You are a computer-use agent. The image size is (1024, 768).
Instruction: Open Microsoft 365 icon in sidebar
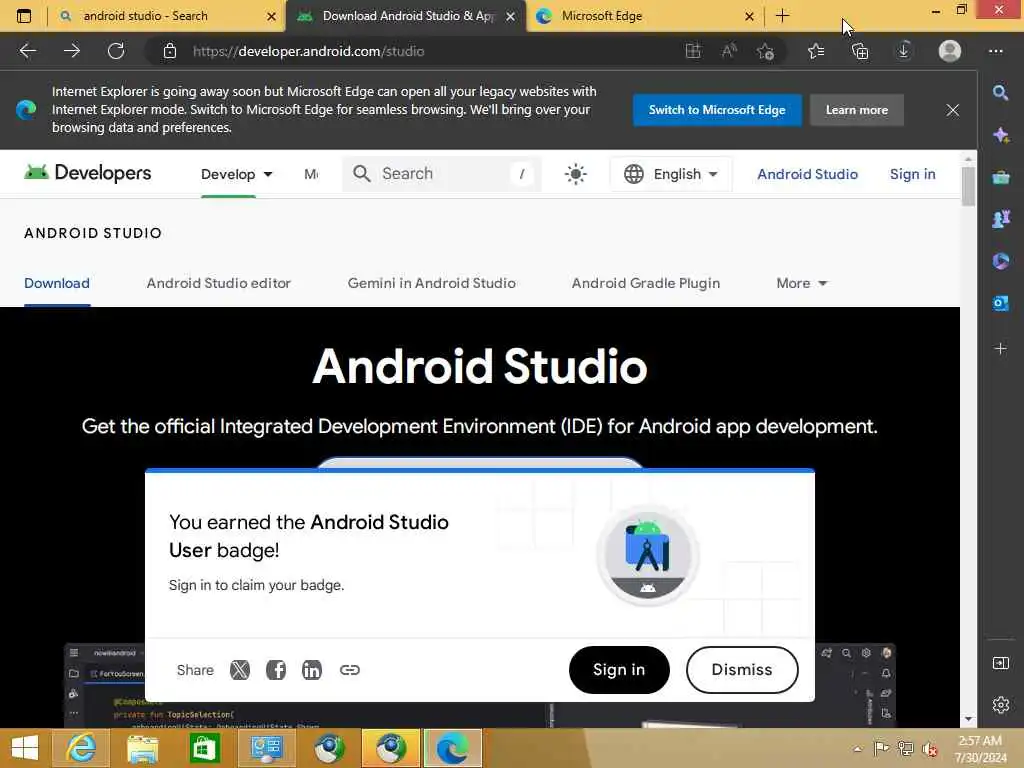pyautogui.click(x=1000, y=261)
